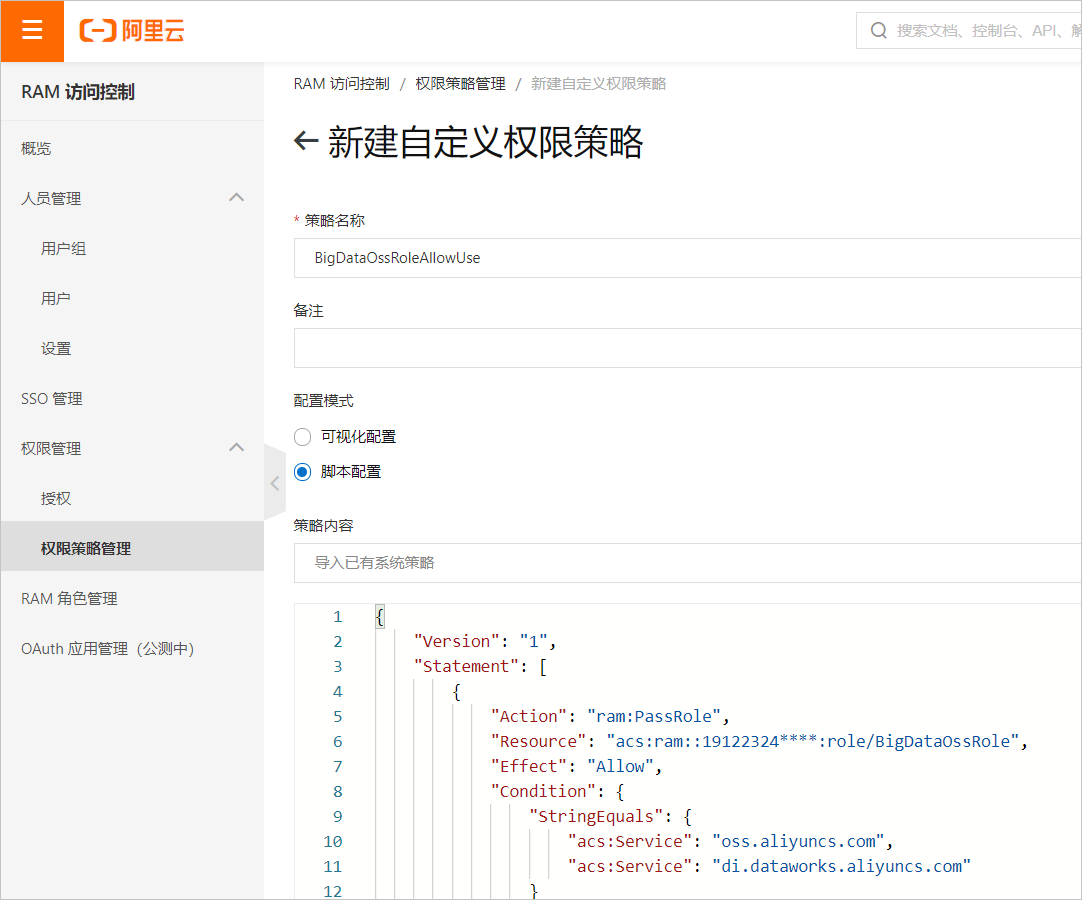Viewport: 1082px width, 900px height.
Task: Click the "oss.aliyuncs.com" value in editor
Action: (798, 841)
